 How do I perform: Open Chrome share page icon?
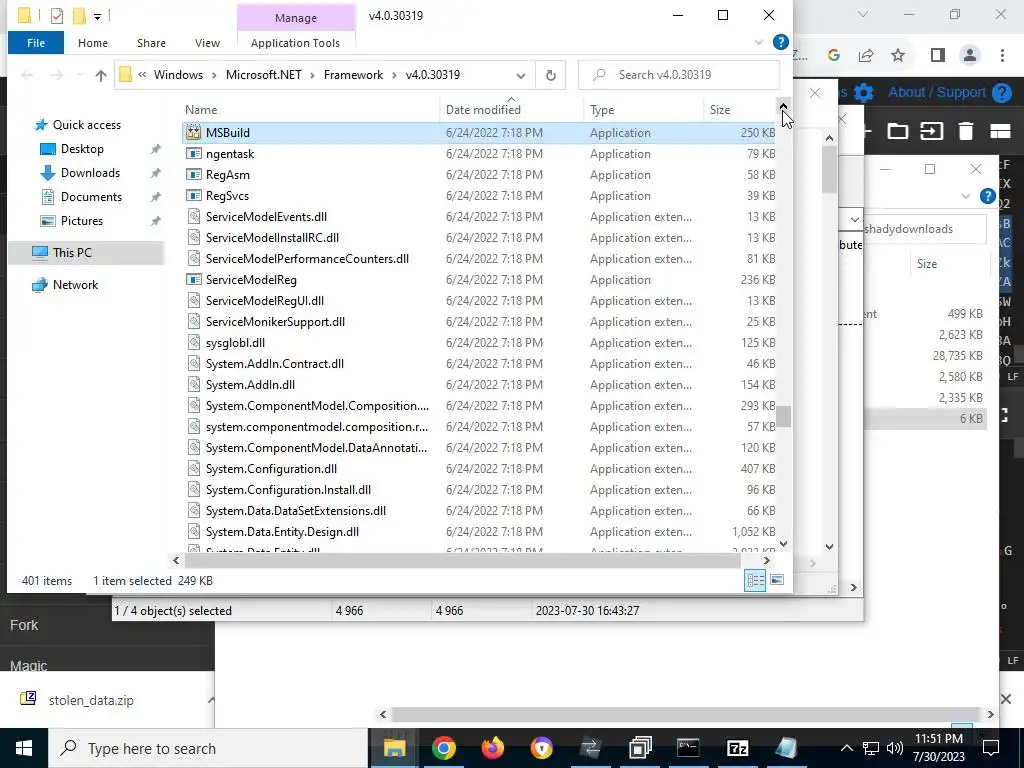click(x=866, y=56)
